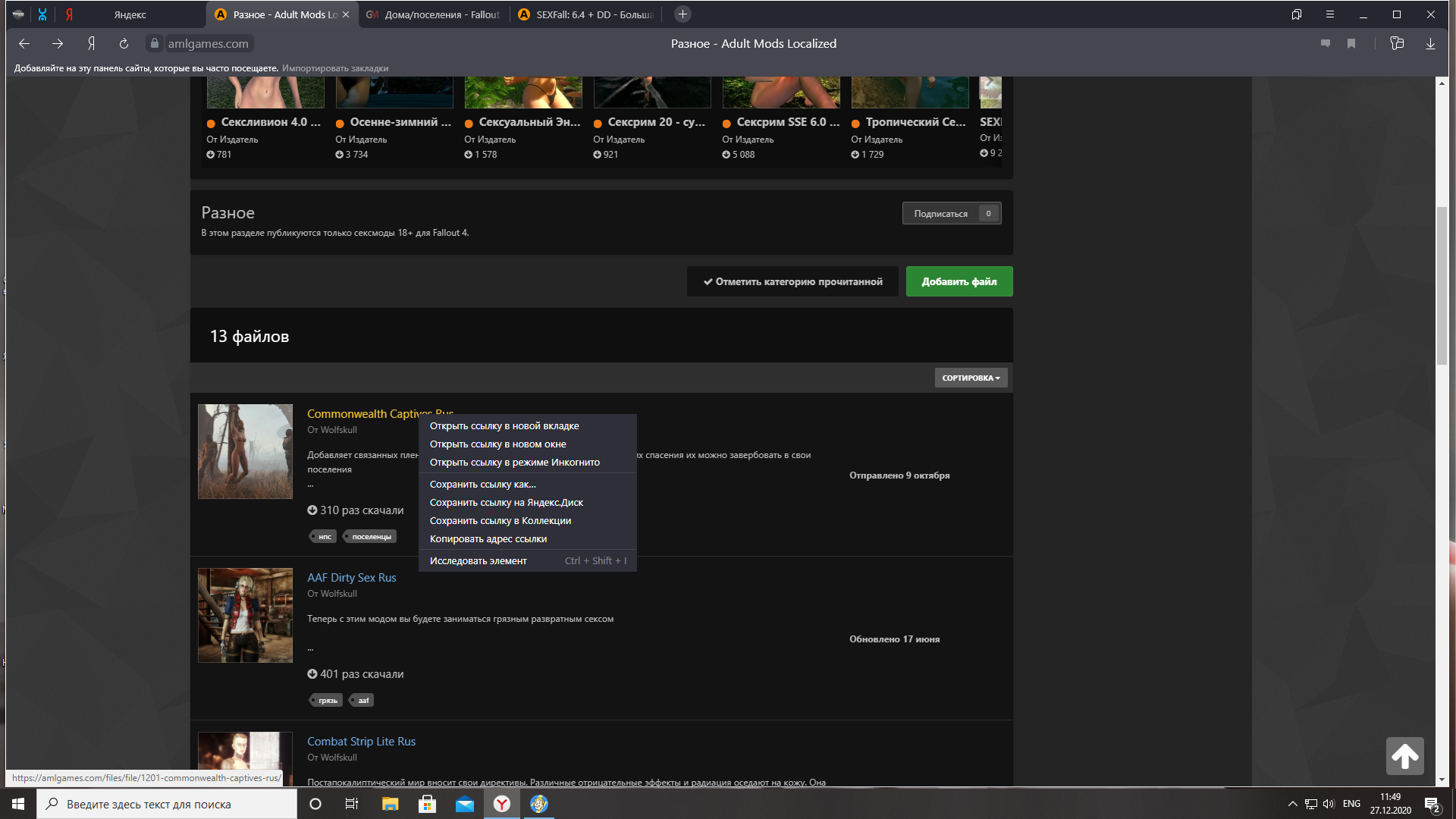
Task: Open the 'AAF Dirty Sex Rus' link
Action: click(x=352, y=578)
